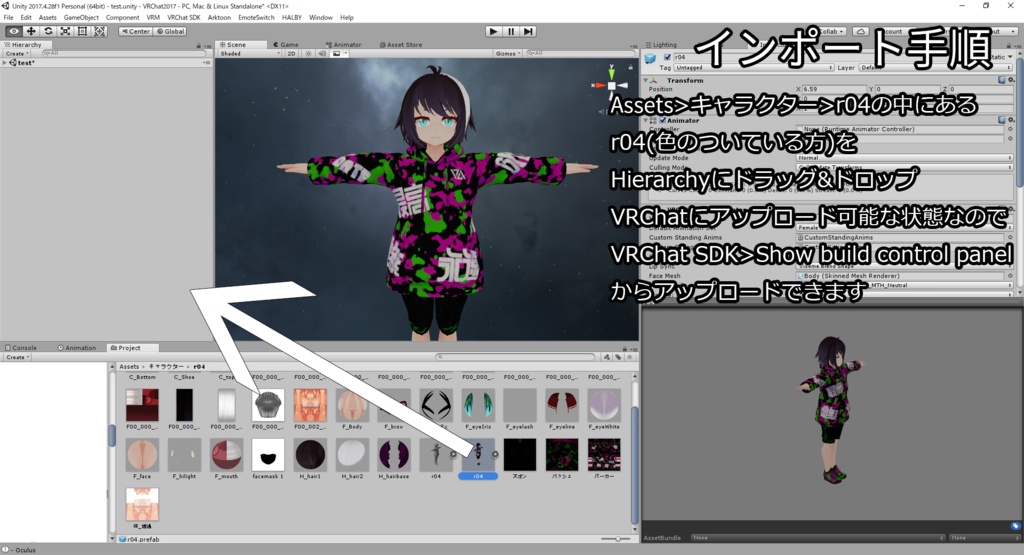This screenshot has height=555, width=1024.
Task: Select the F_eyeWhite material asset
Action: pyautogui.click(x=603, y=409)
